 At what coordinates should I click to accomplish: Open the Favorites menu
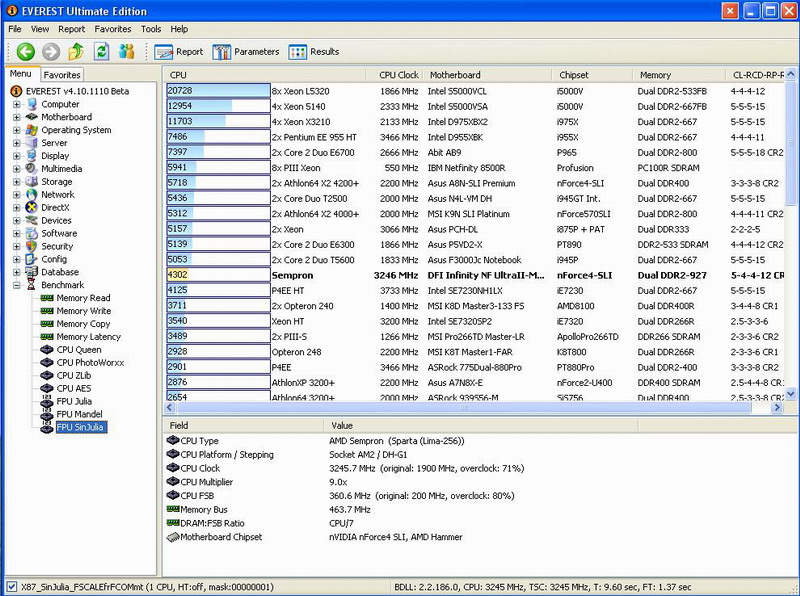point(113,29)
